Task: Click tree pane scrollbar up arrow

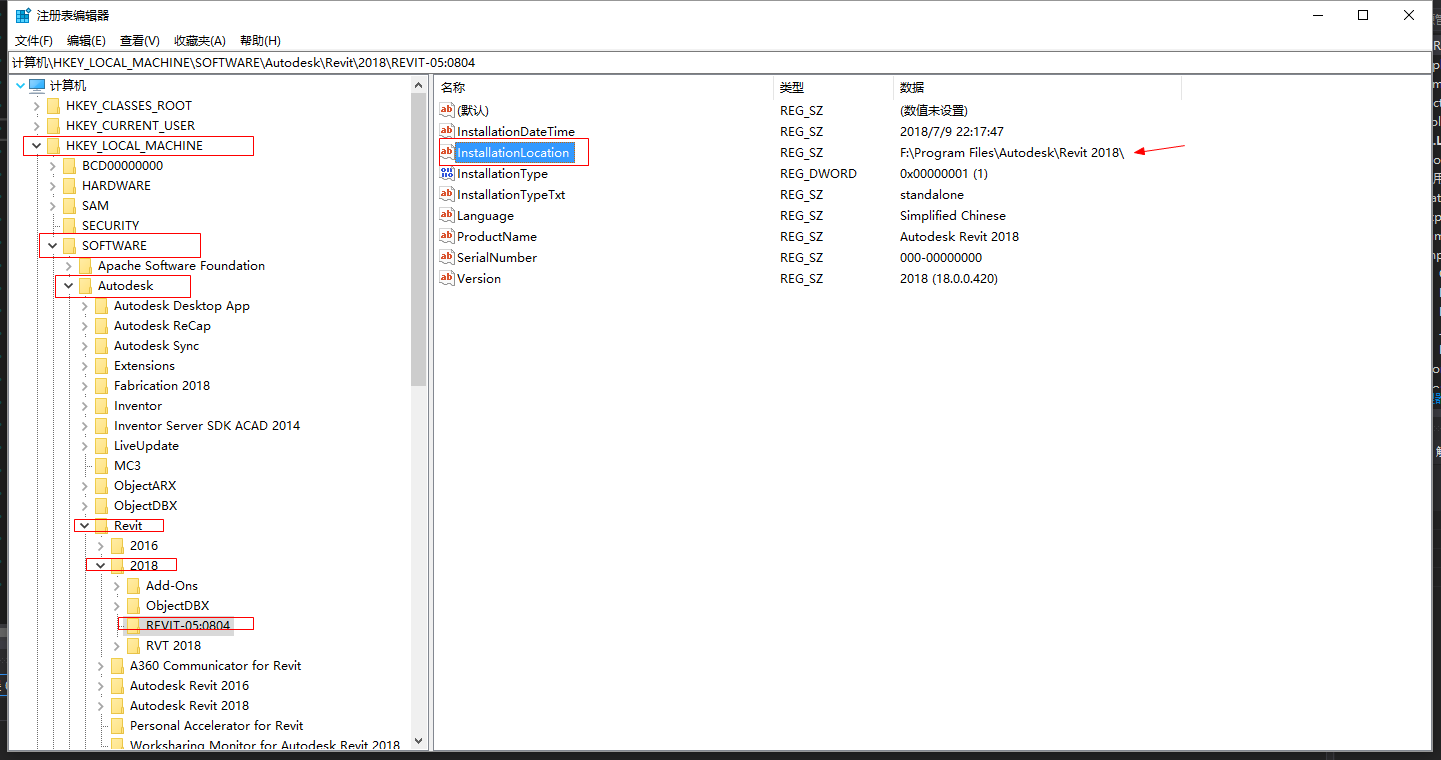Action: (419, 85)
